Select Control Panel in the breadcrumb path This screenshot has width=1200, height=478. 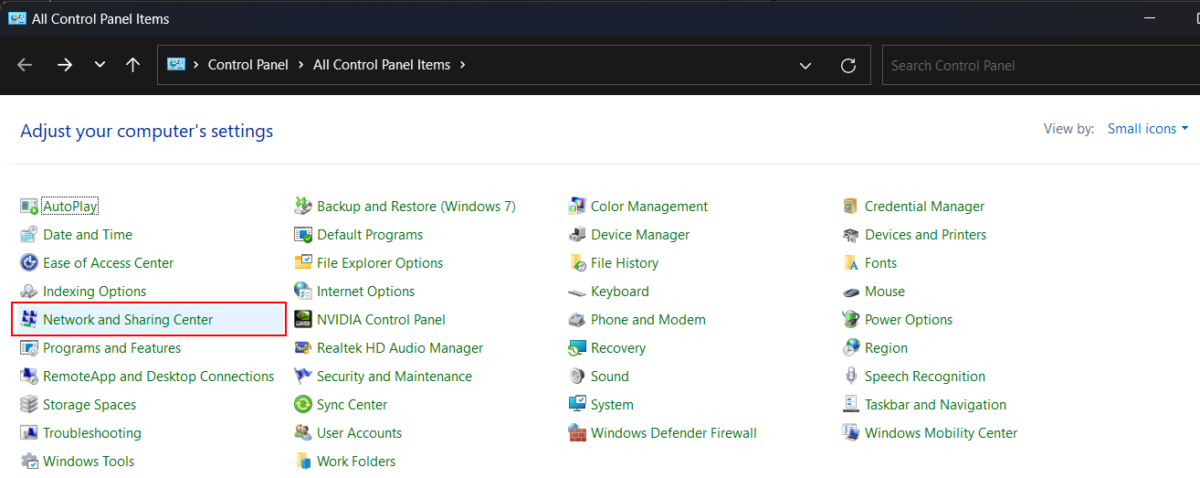point(247,65)
